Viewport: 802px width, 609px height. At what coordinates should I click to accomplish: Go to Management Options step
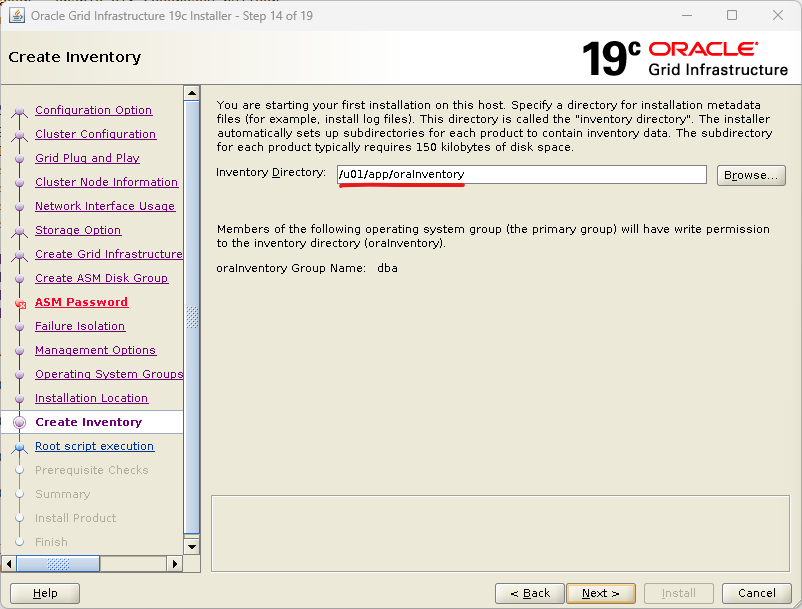click(x=96, y=350)
